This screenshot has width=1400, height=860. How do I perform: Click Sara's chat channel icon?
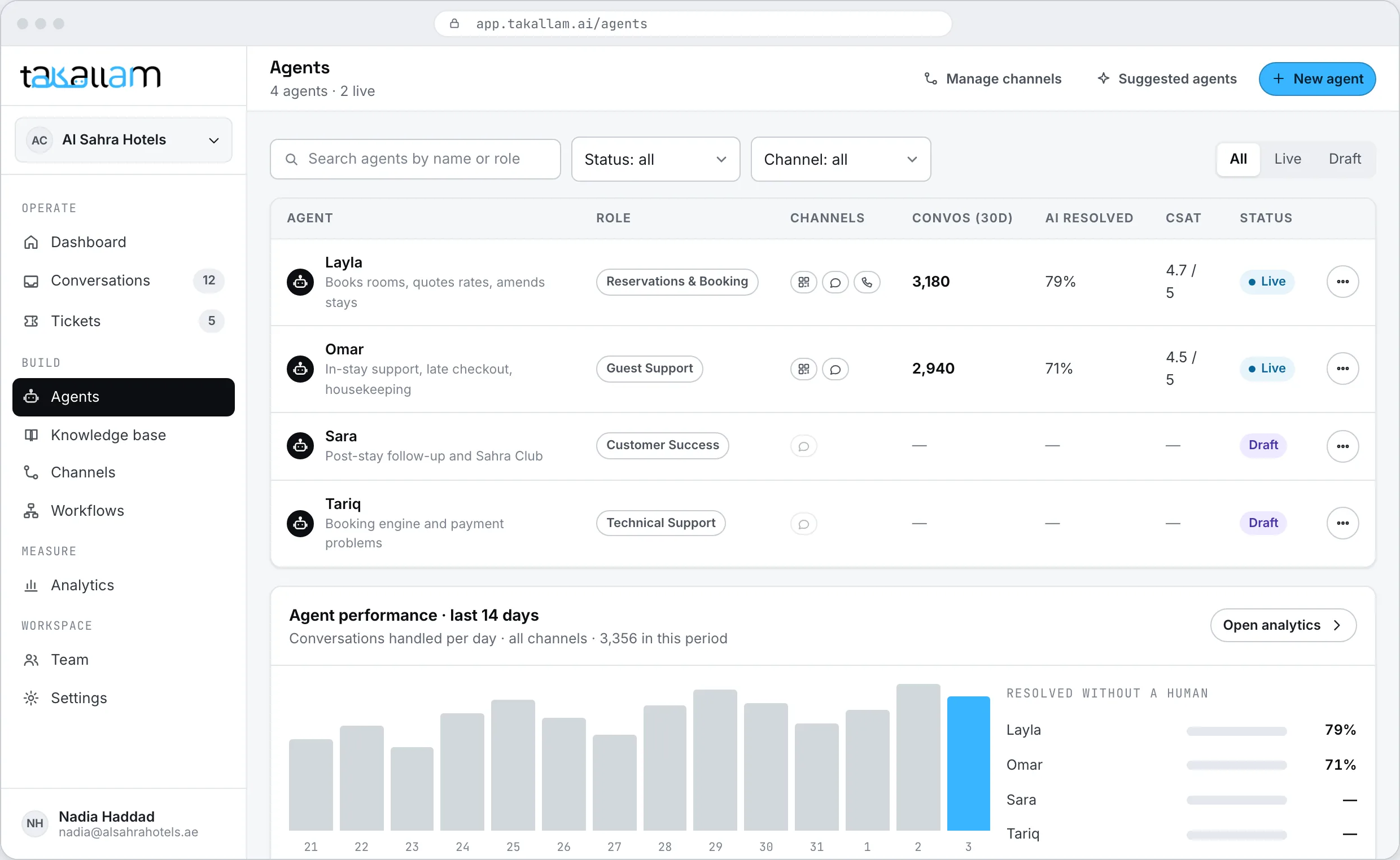803,446
